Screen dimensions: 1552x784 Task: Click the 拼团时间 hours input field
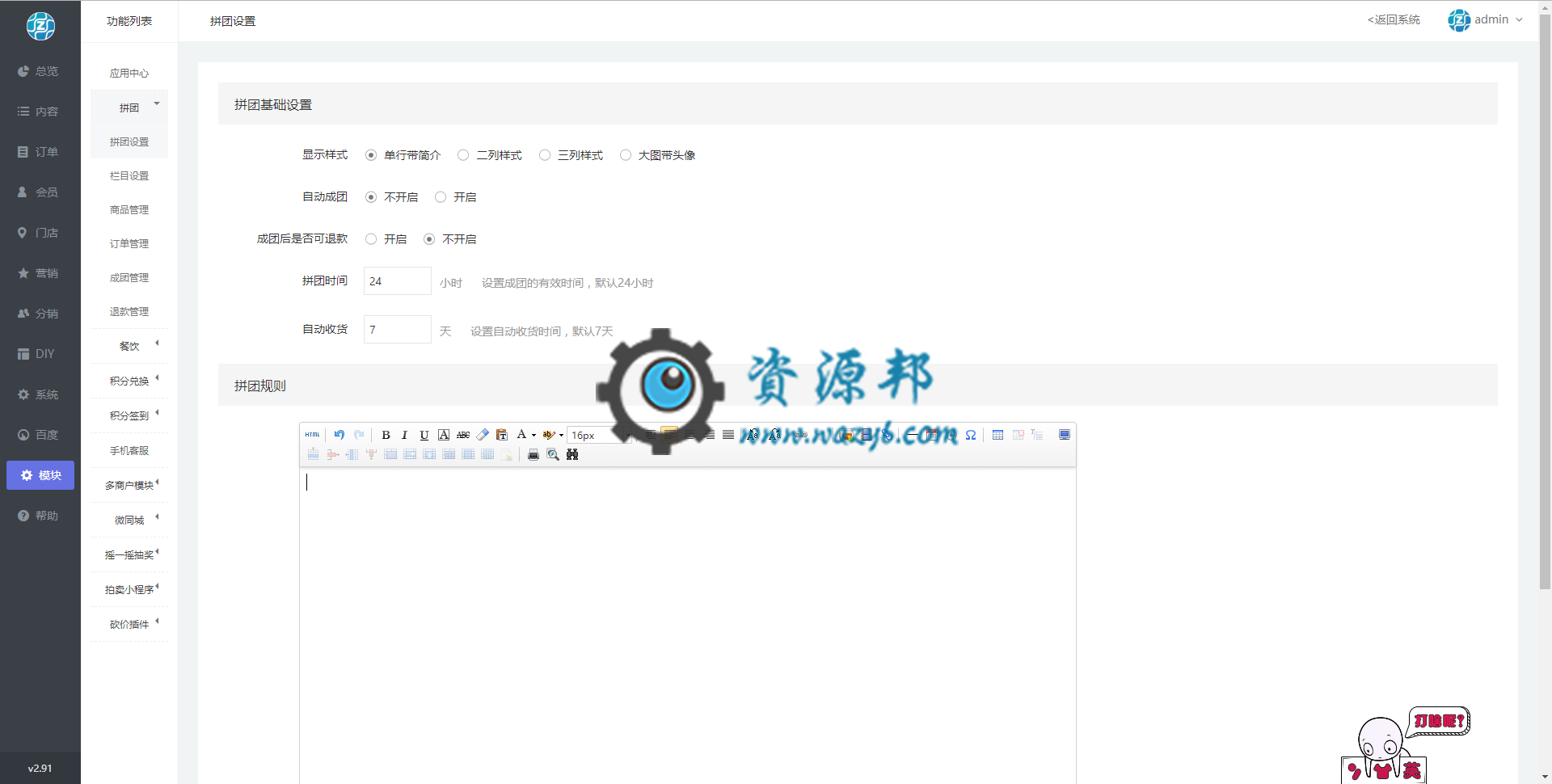pyautogui.click(x=397, y=281)
